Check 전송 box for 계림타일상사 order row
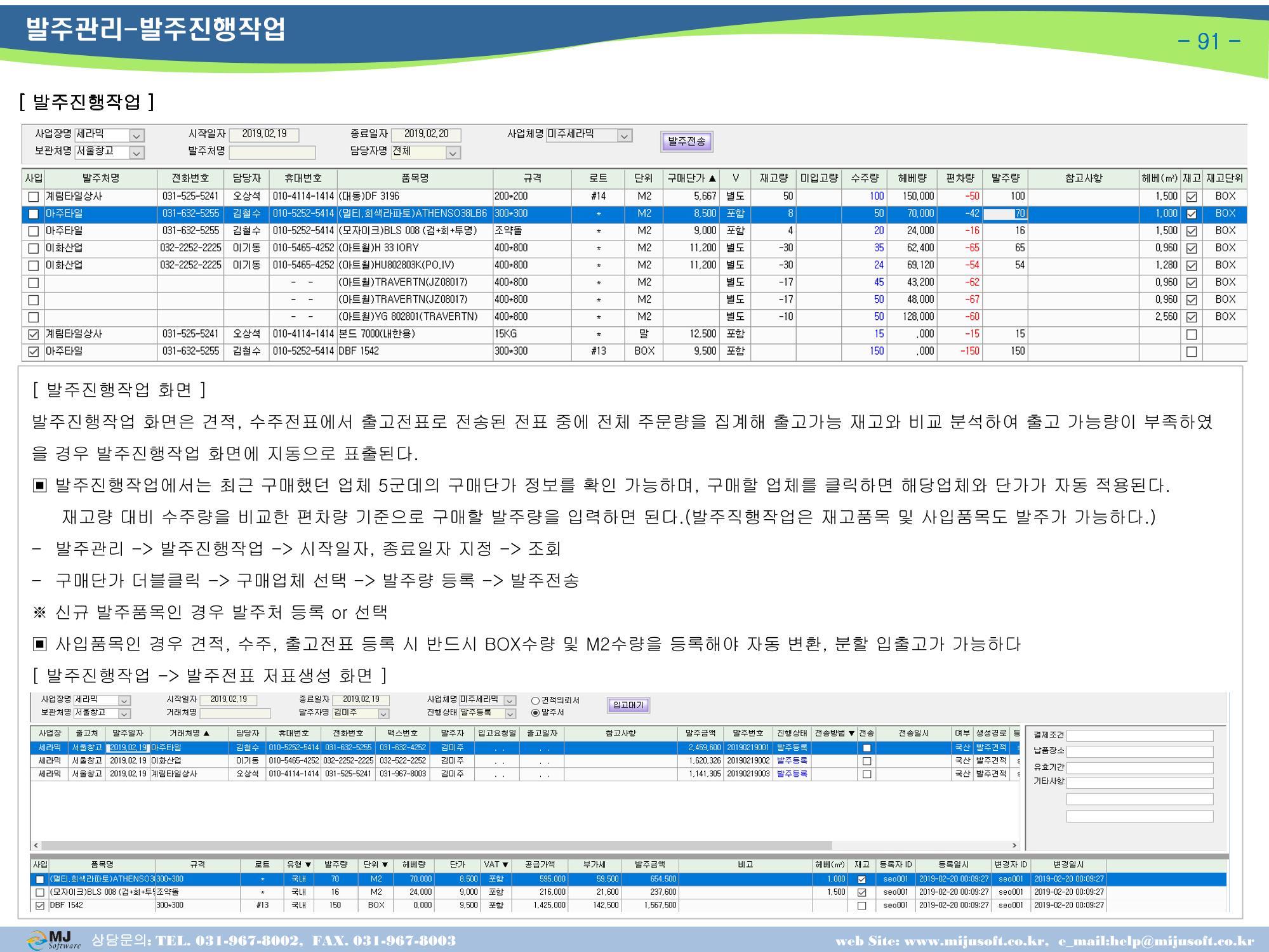1269x952 pixels. coord(867,774)
